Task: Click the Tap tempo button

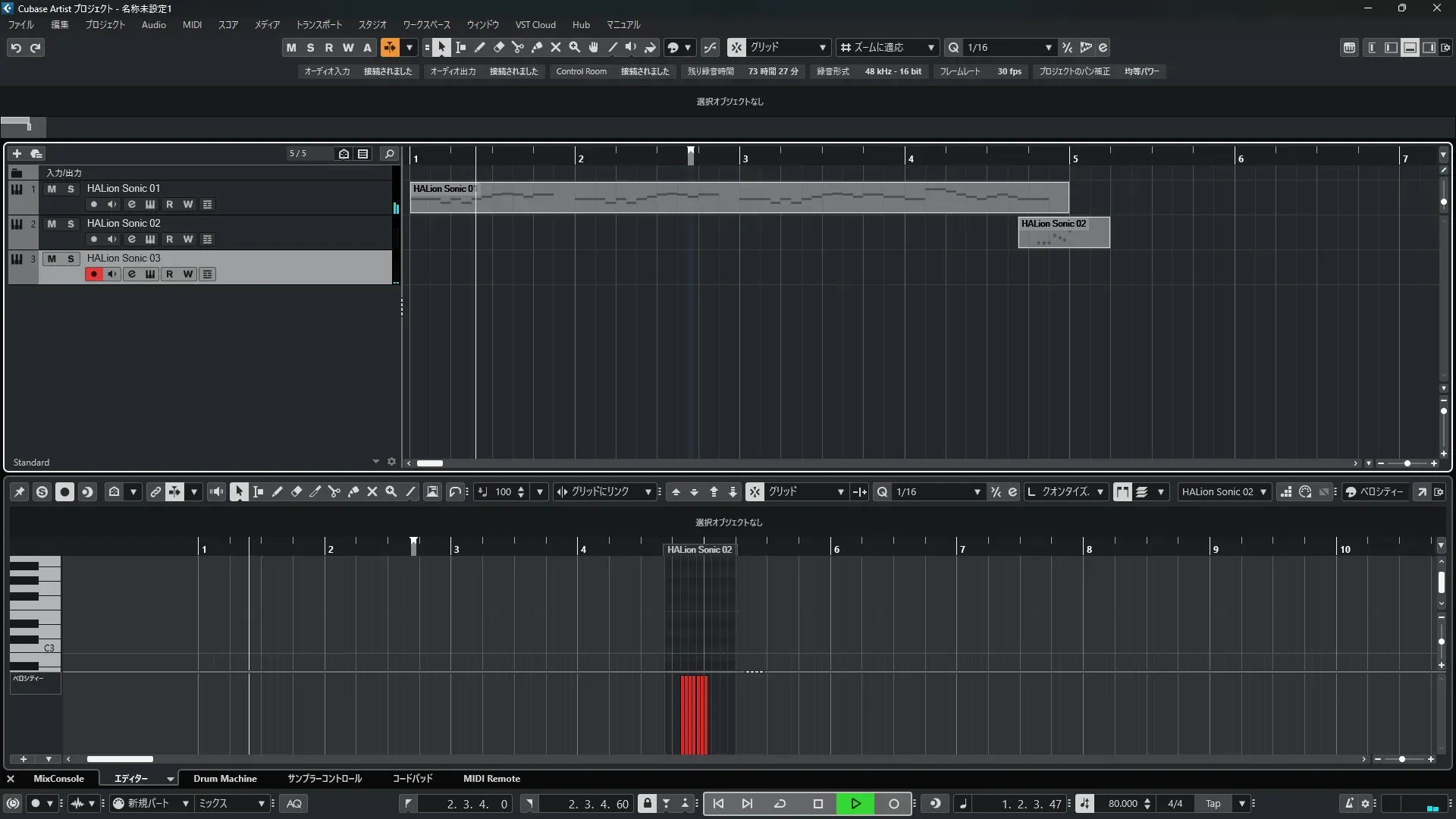Action: 1213,804
